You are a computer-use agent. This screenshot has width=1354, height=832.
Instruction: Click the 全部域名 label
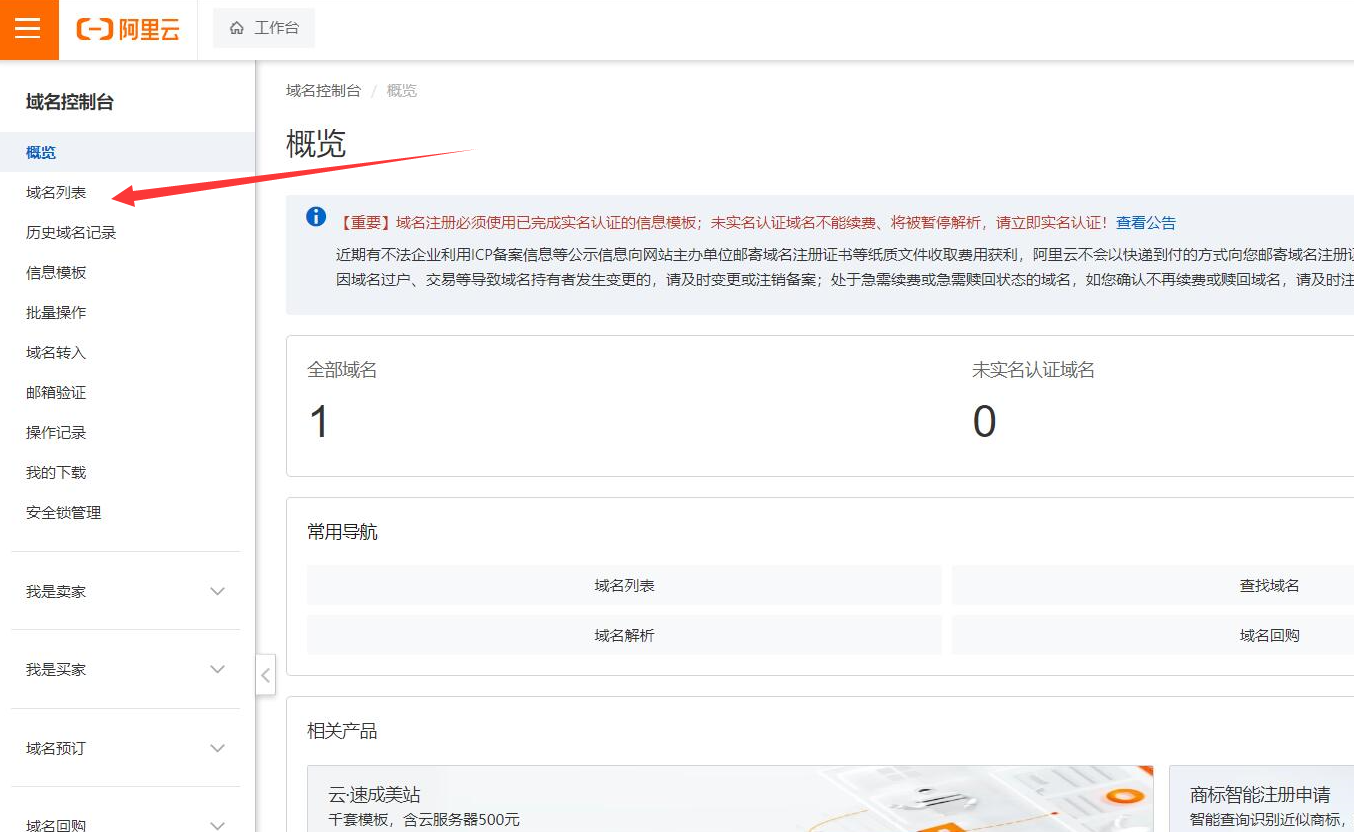pyautogui.click(x=342, y=370)
